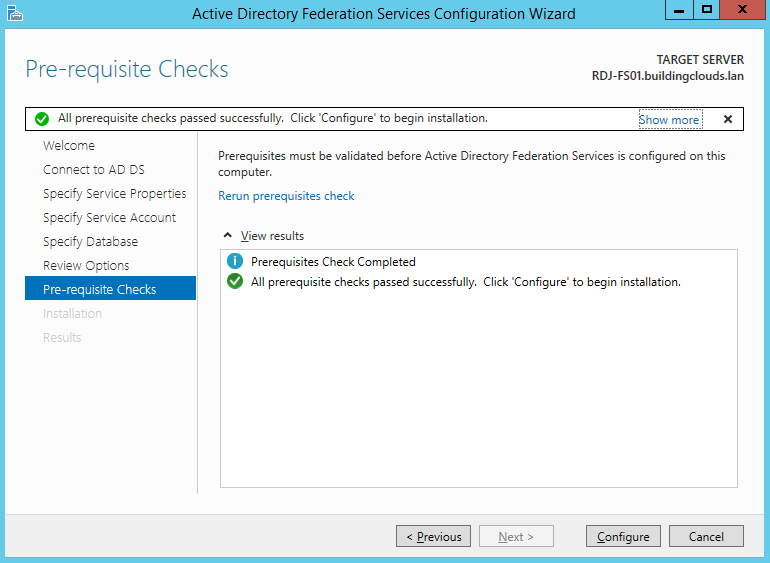Select Specify Service Properties step

[114, 194]
